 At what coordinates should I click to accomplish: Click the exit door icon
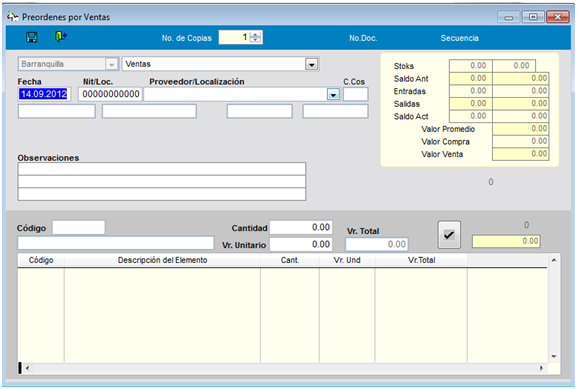(60, 36)
